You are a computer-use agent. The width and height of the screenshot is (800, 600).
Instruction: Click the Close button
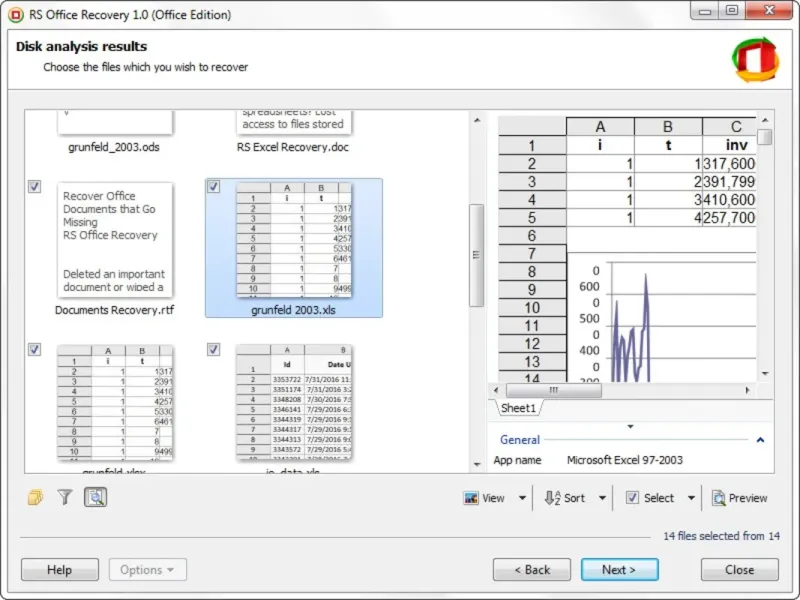(739, 569)
